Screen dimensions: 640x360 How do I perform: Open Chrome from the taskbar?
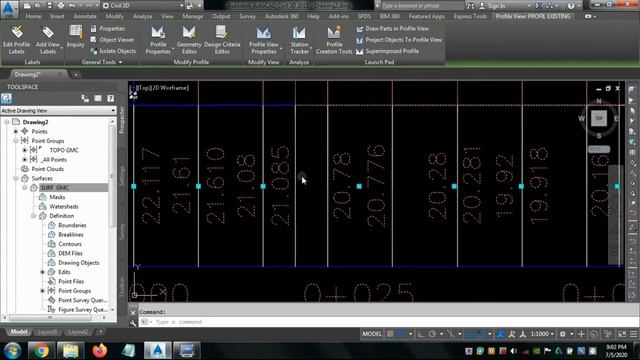[41, 350]
